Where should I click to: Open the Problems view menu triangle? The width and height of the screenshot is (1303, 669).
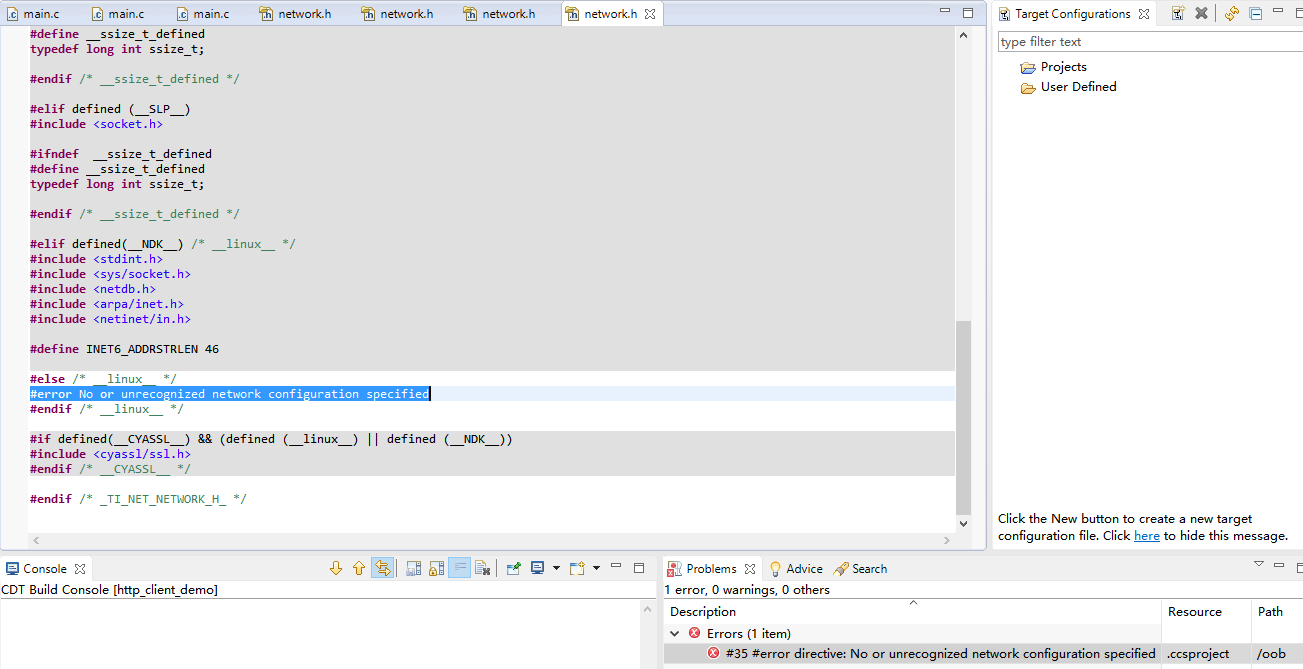pyautogui.click(x=1259, y=565)
